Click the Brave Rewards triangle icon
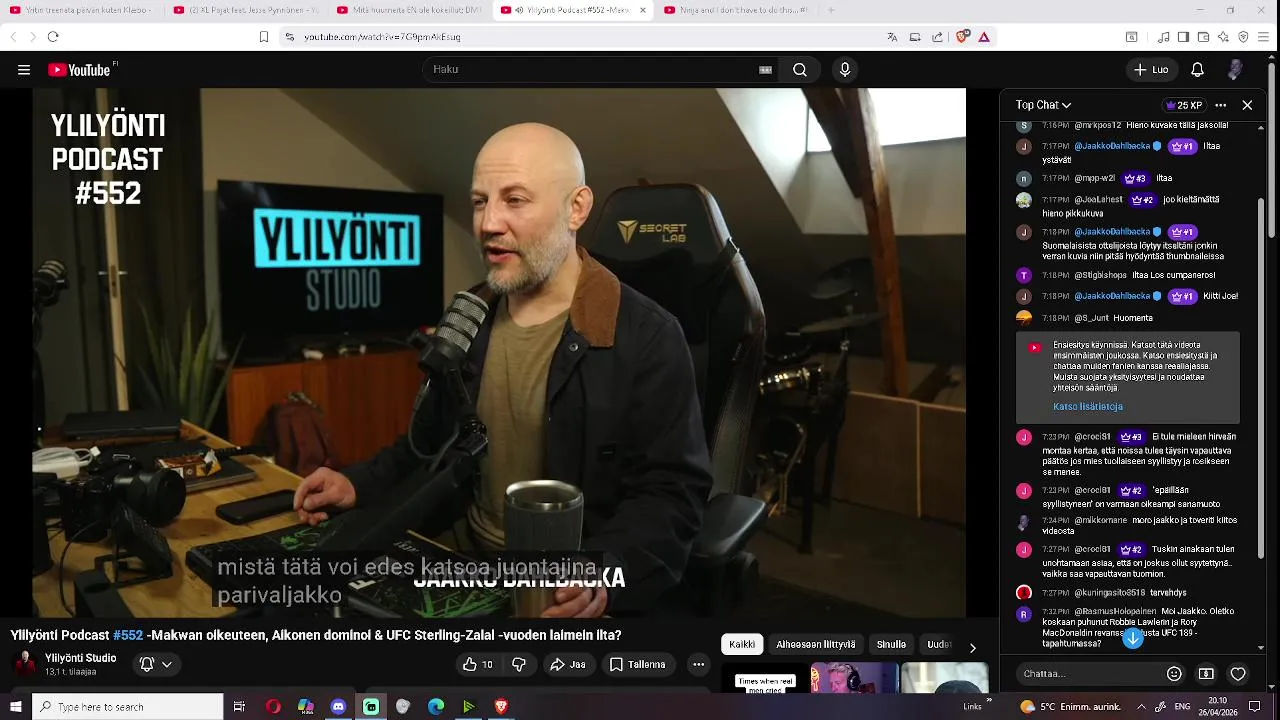Screen dimensions: 1280x720 coord(984,37)
